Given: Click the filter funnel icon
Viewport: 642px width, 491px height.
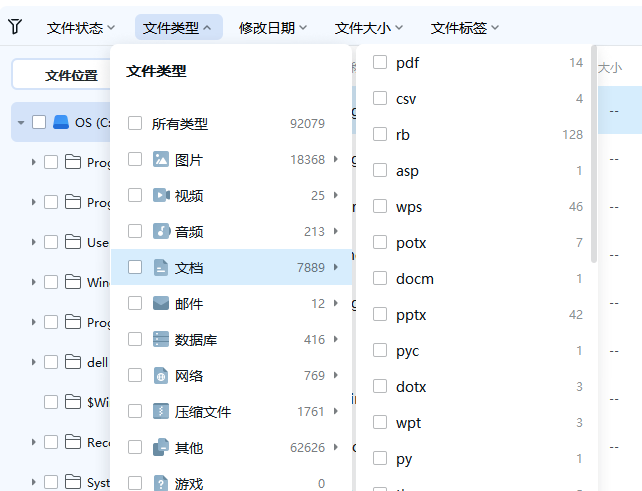Looking at the screenshot, I should [15, 27].
